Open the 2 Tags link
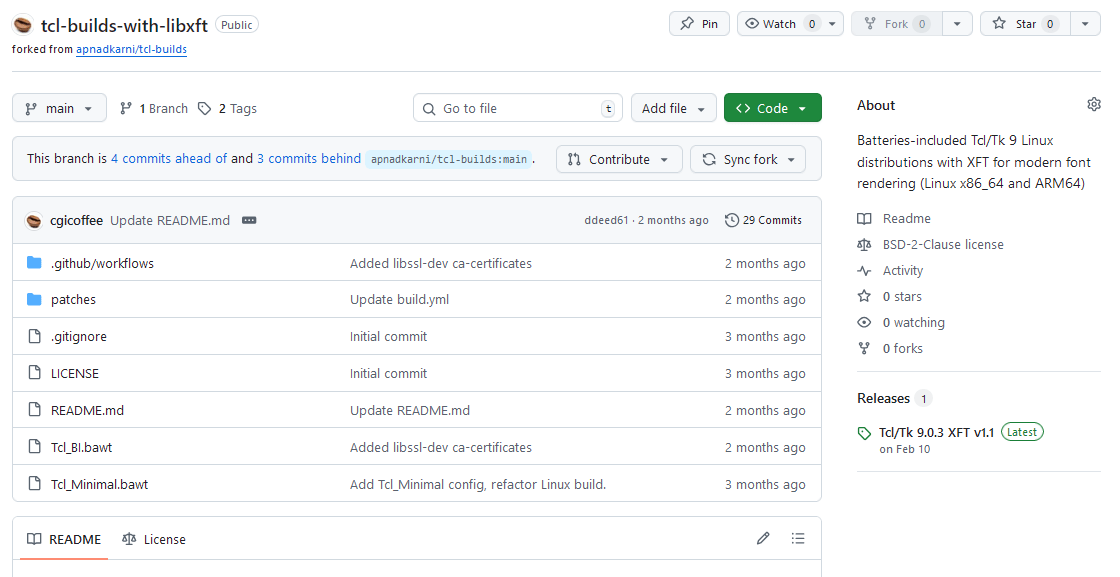Image resolution: width=1120 pixels, height=577 pixels. (x=228, y=108)
